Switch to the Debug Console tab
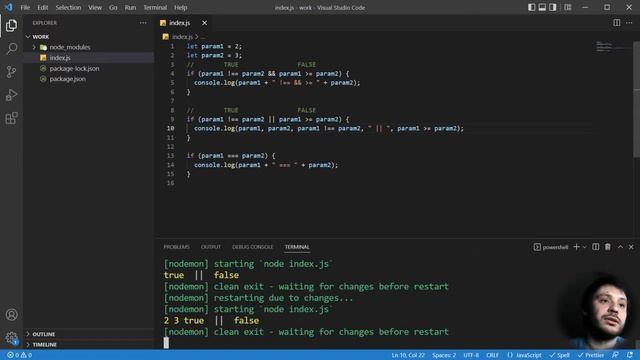Image resolution: width=640 pixels, height=360 pixels. point(252,247)
